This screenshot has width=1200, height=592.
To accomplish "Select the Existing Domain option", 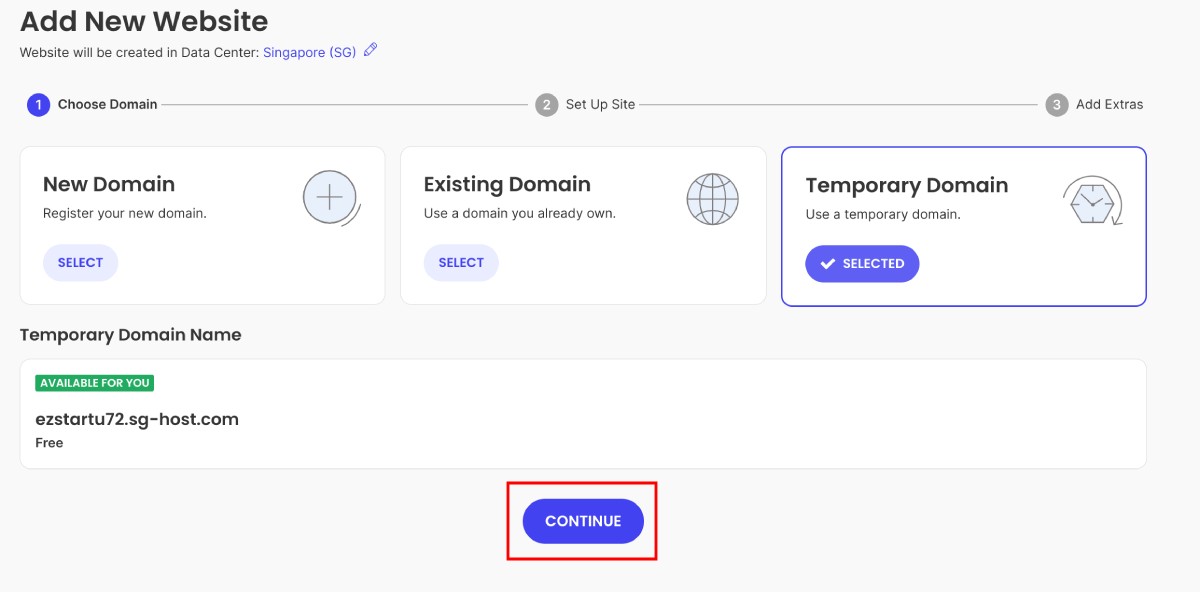I will tap(461, 262).
